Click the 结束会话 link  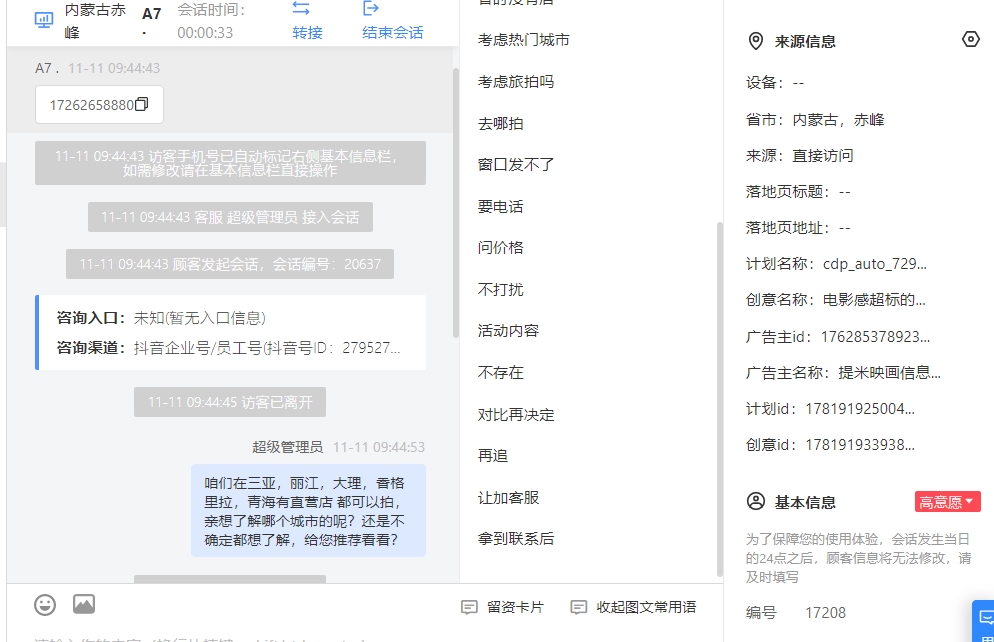click(x=392, y=32)
